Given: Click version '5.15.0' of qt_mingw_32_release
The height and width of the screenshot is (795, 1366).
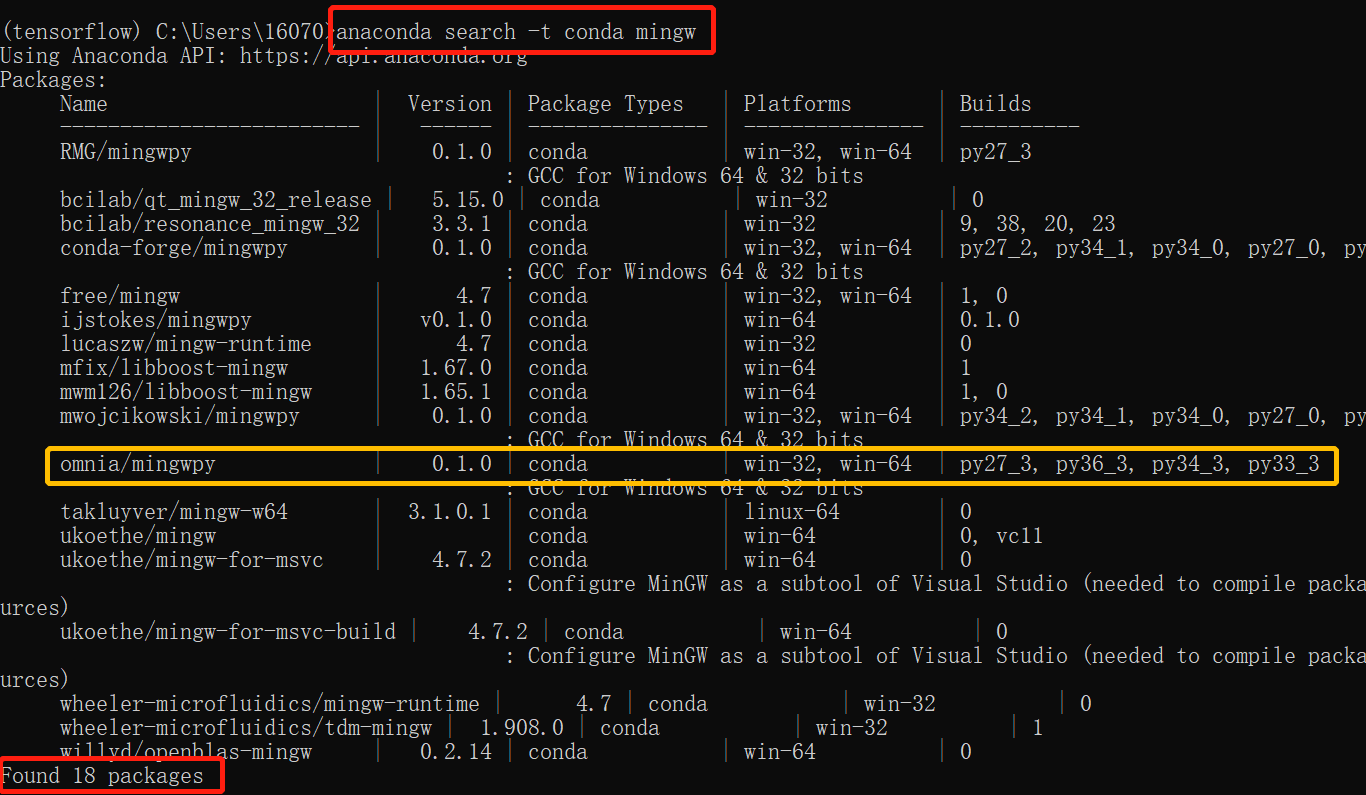Looking at the screenshot, I should pyautogui.click(x=468, y=200).
